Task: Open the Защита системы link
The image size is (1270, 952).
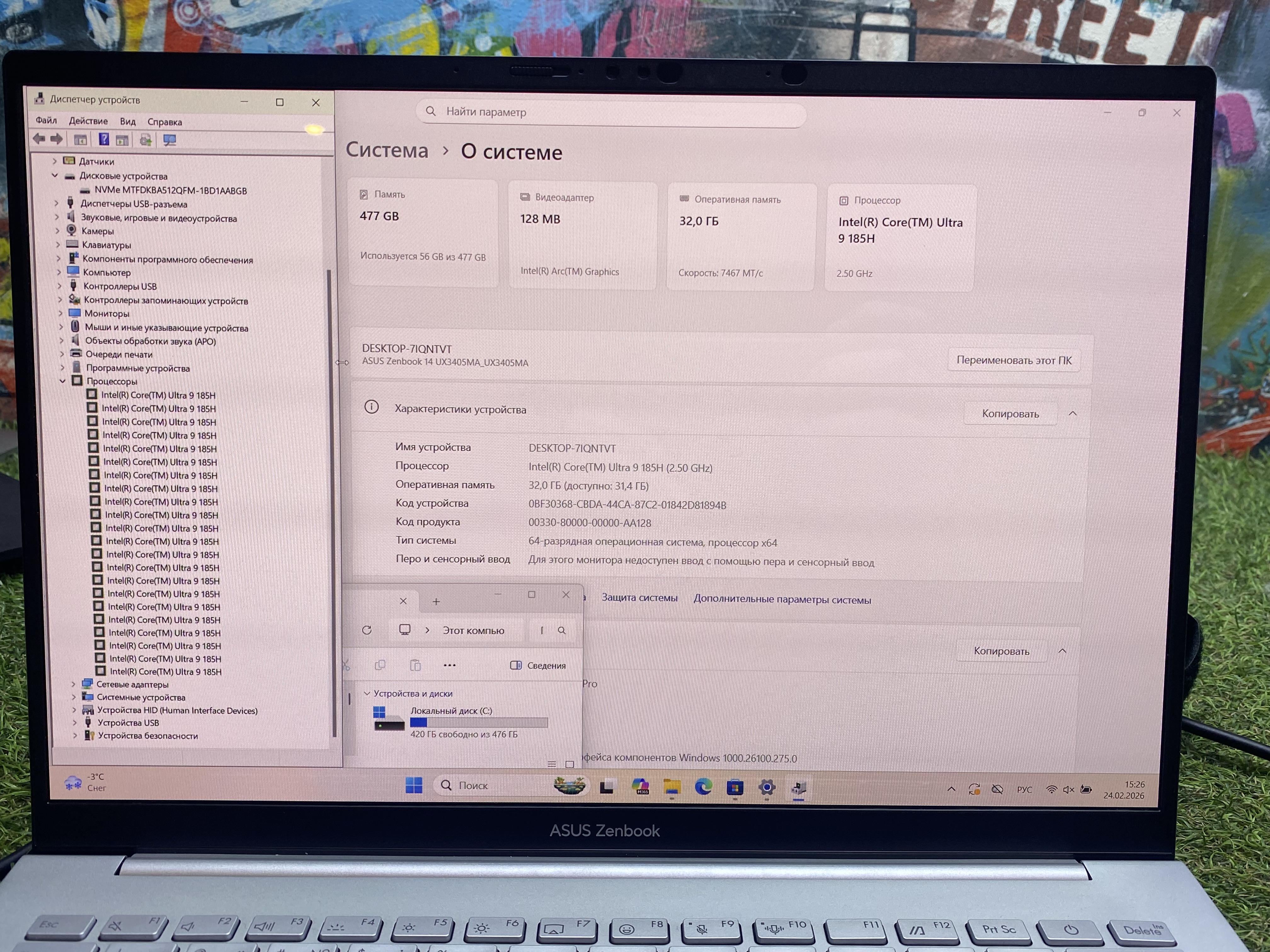Action: click(x=639, y=598)
